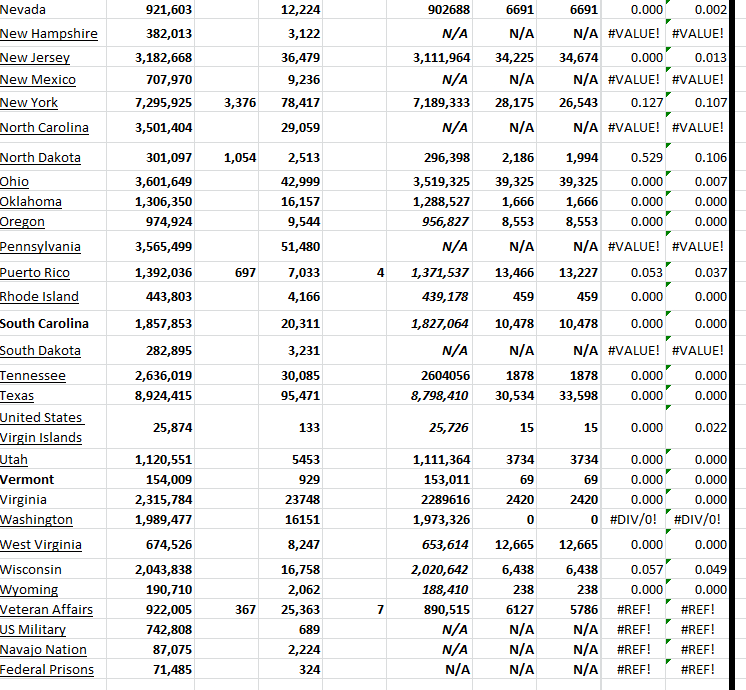Image resolution: width=746 pixels, height=690 pixels.
Task: Select cell with value 8,924,415
Action: [x=150, y=395]
